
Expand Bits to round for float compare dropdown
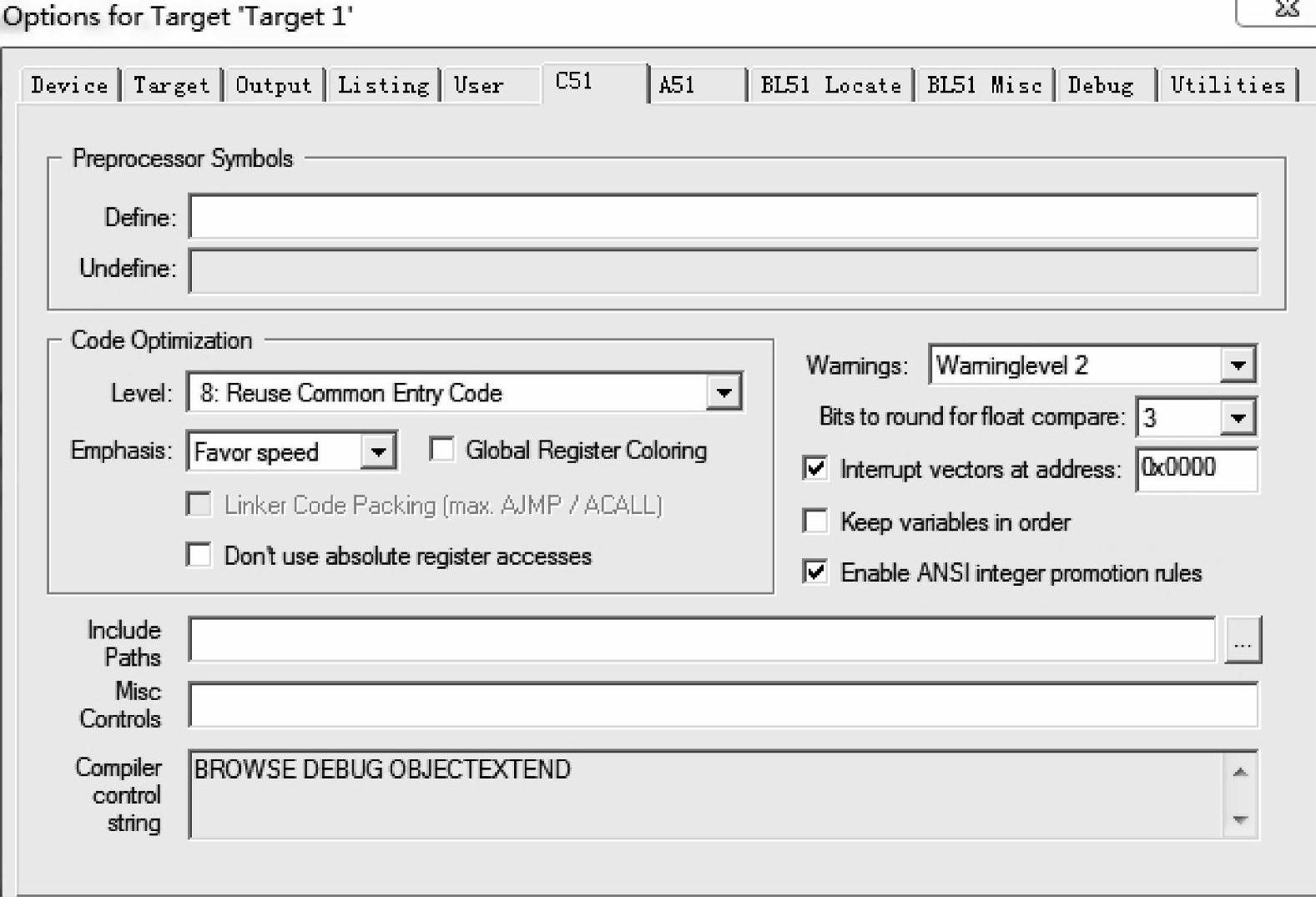click(x=1238, y=417)
